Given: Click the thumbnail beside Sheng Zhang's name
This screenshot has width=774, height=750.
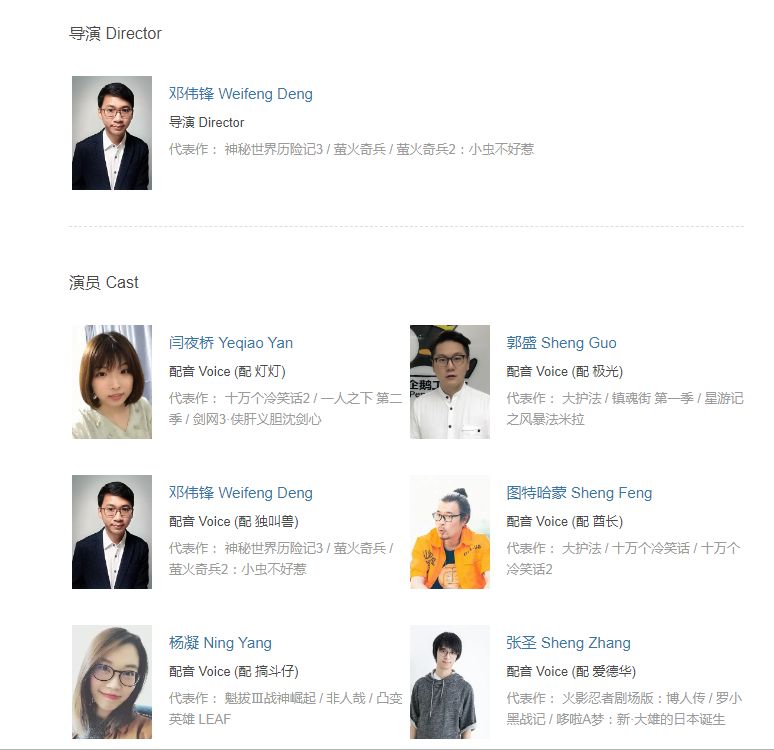Looking at the screenshot, I should pyautogui.click(x=450, y=682).
